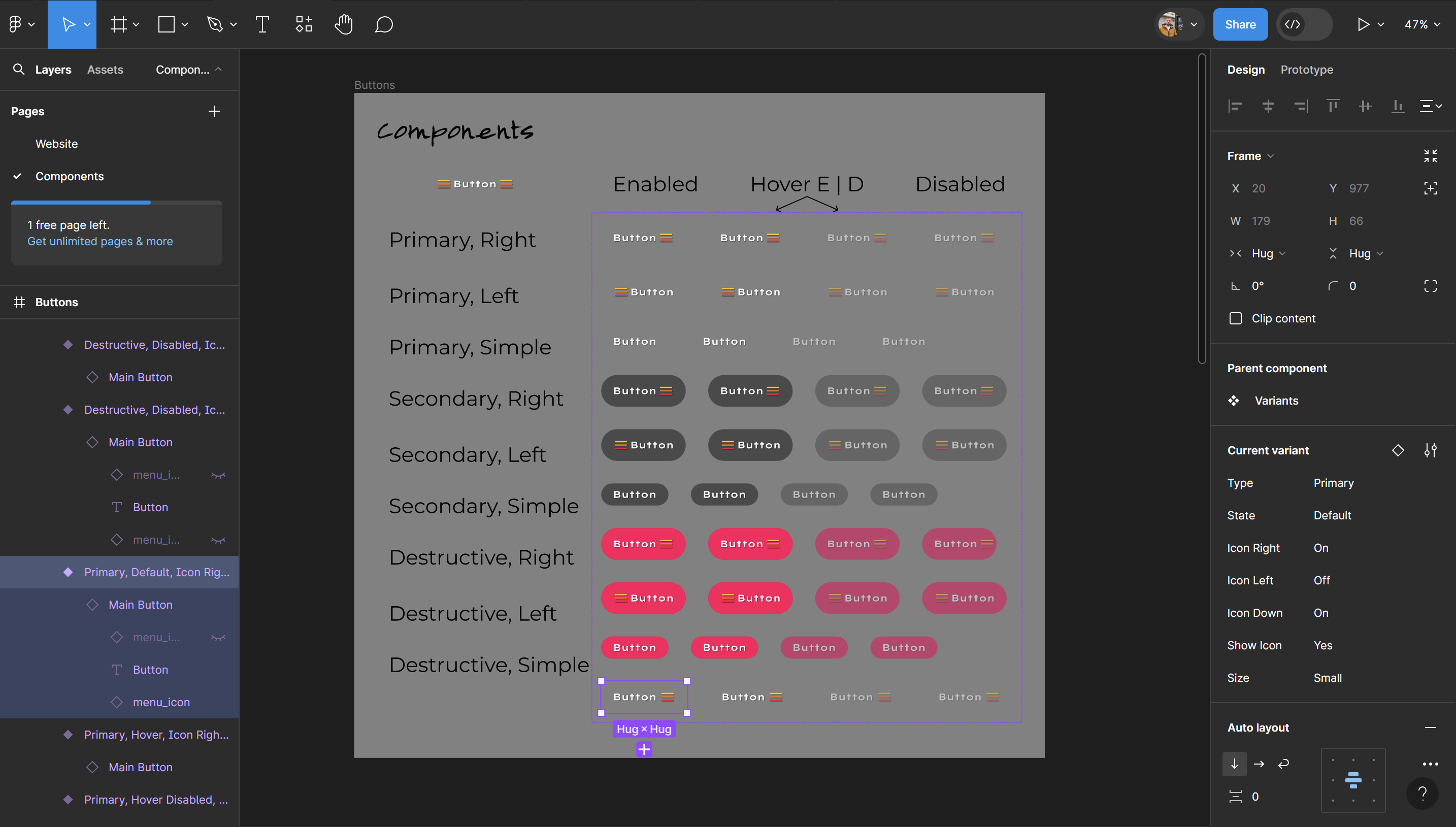Click Get unlimited pages link
This screenshot has height=827, width=1456.
100,240
